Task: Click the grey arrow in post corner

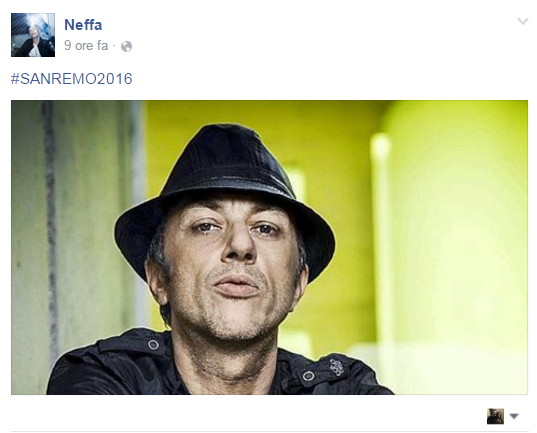Action: (523, 22)
